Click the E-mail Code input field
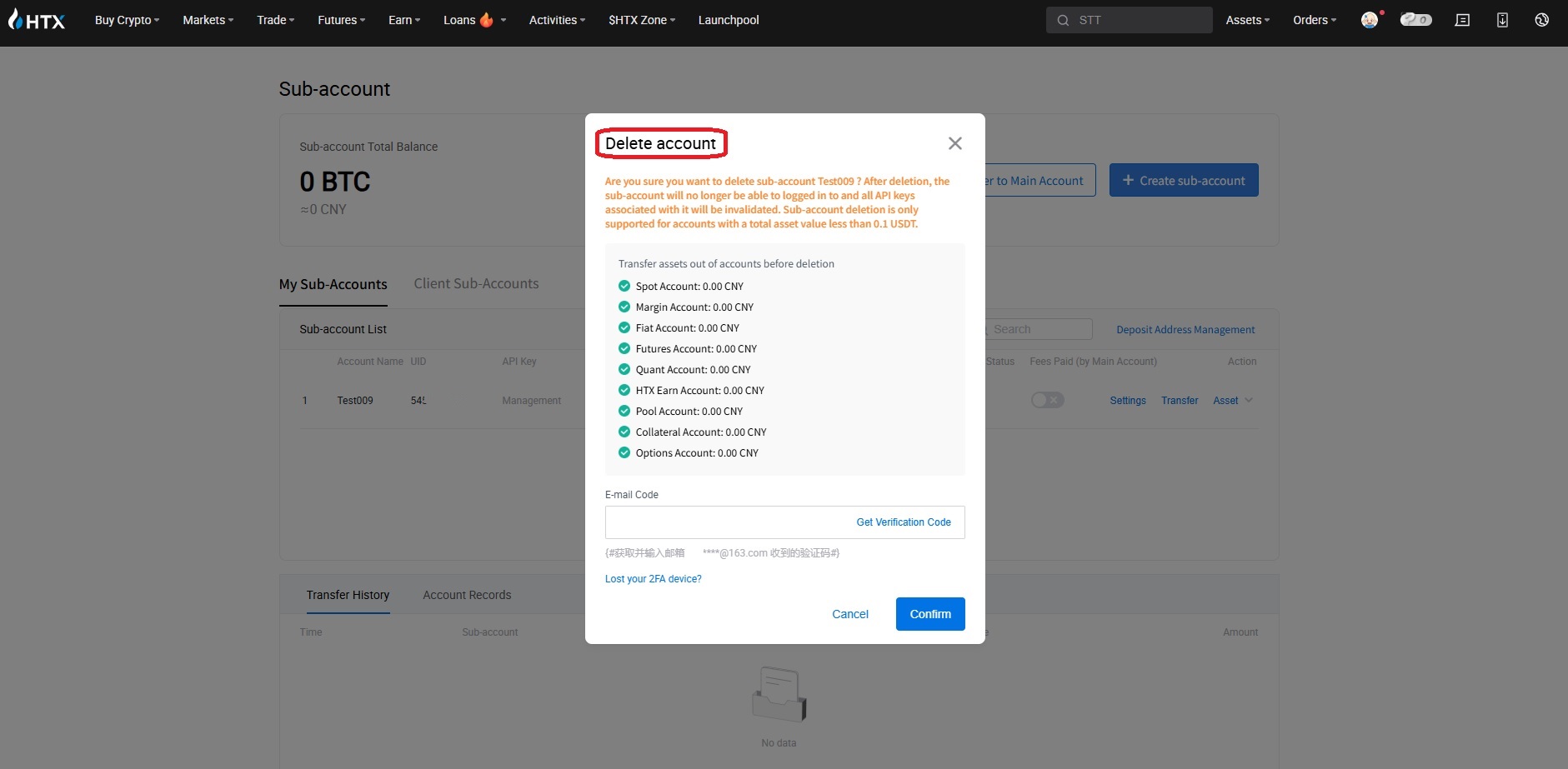 click(x=725, y=522)
